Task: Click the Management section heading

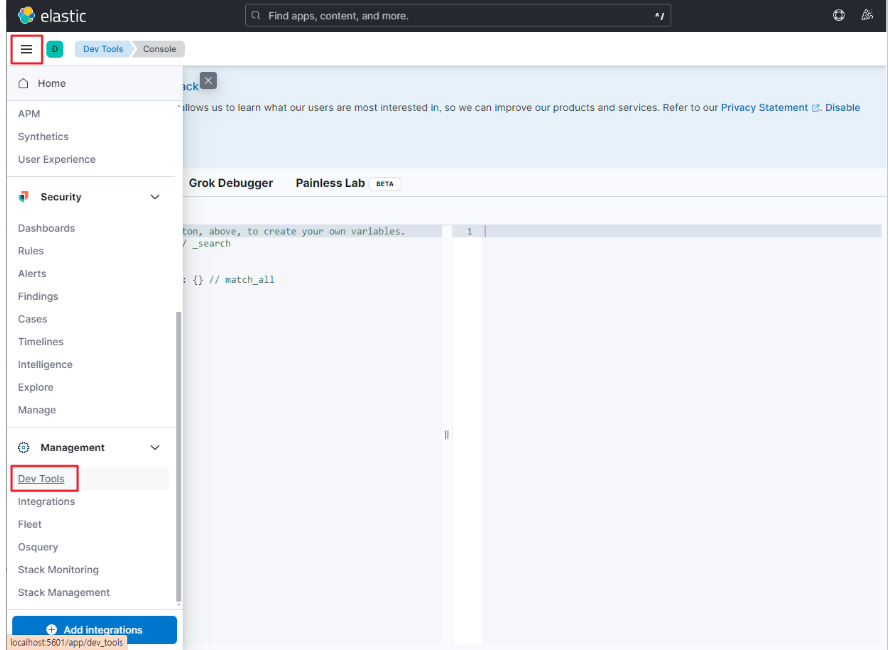Action: tap(72, 447)
